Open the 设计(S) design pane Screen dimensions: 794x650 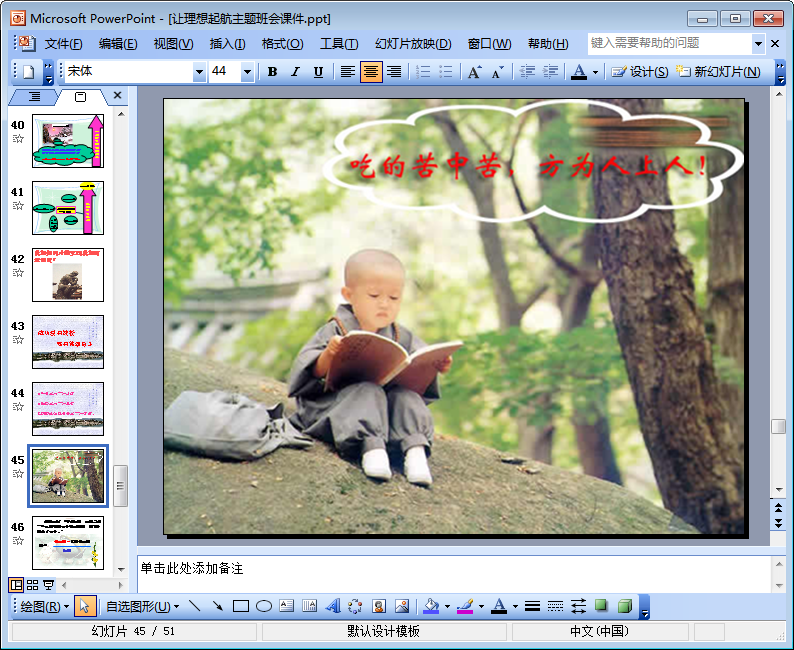point(640,72)
